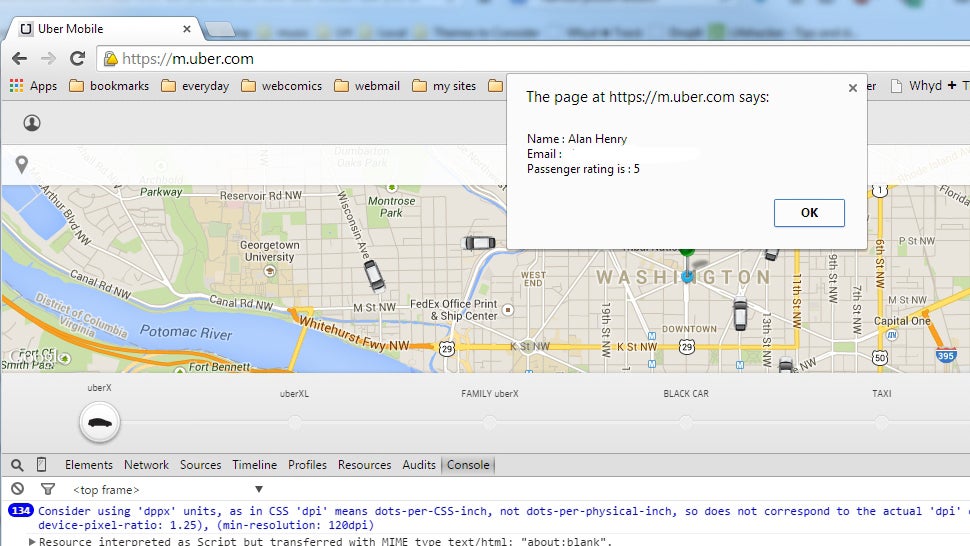Open the my sites bookmarks folder

(x=445, y=86)
